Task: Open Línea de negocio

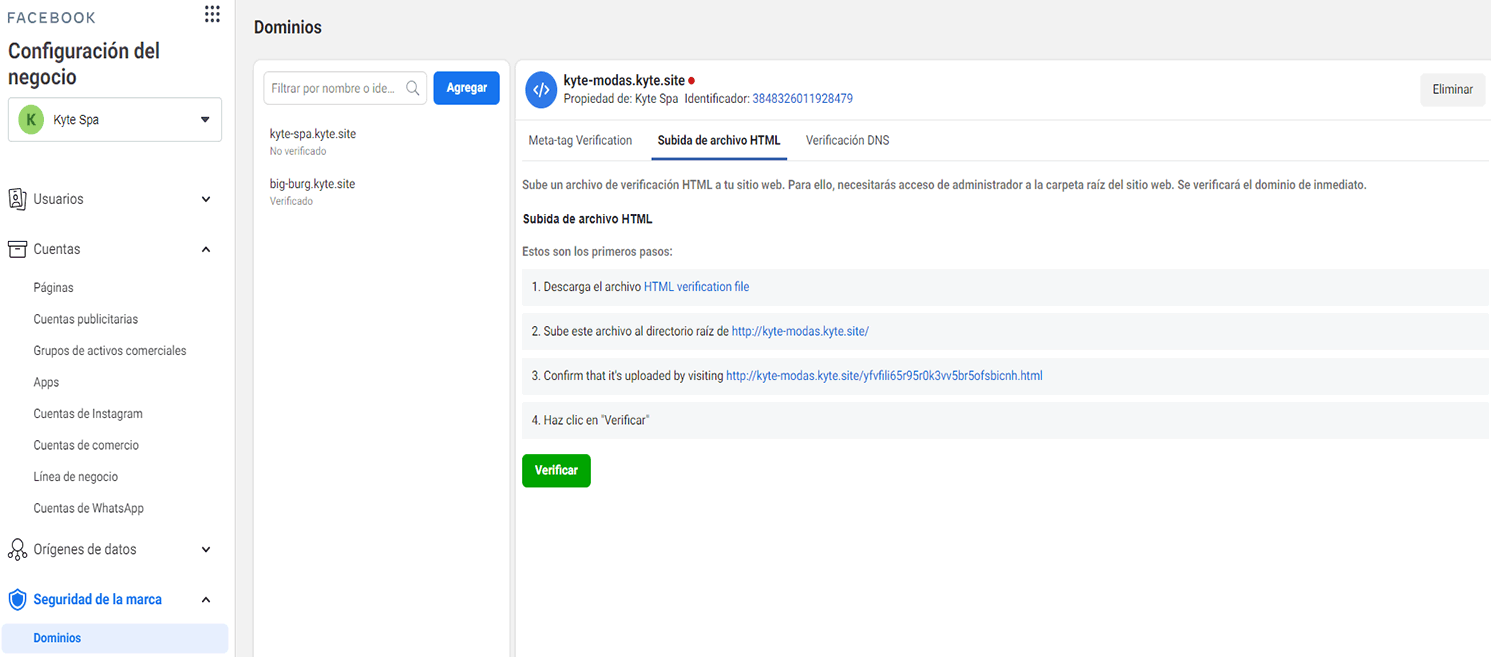Action: (76, 477)
